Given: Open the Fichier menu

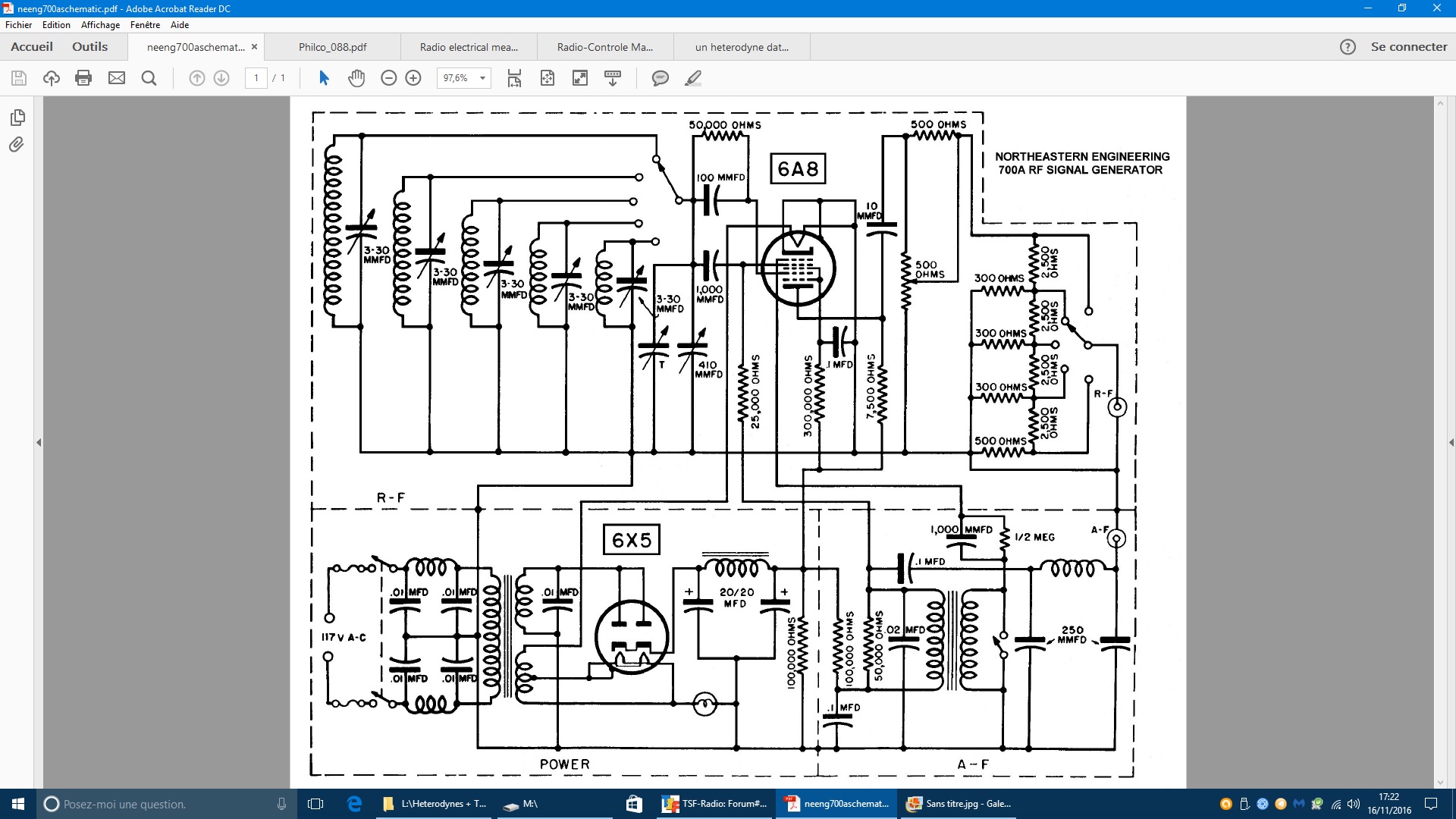Looking at the screenshot, I should 19,25.
